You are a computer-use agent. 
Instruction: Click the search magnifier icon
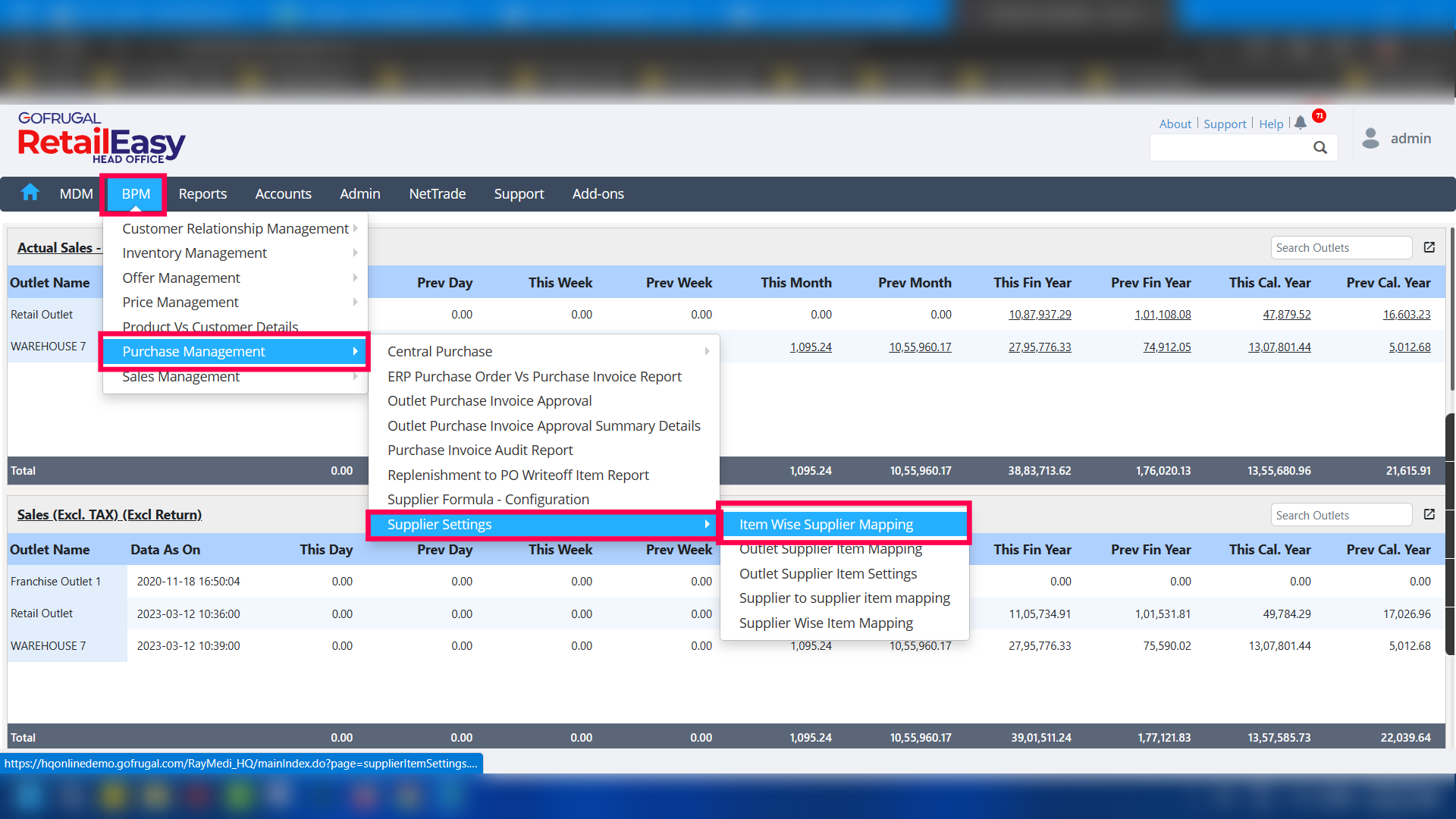point(1320,148)
